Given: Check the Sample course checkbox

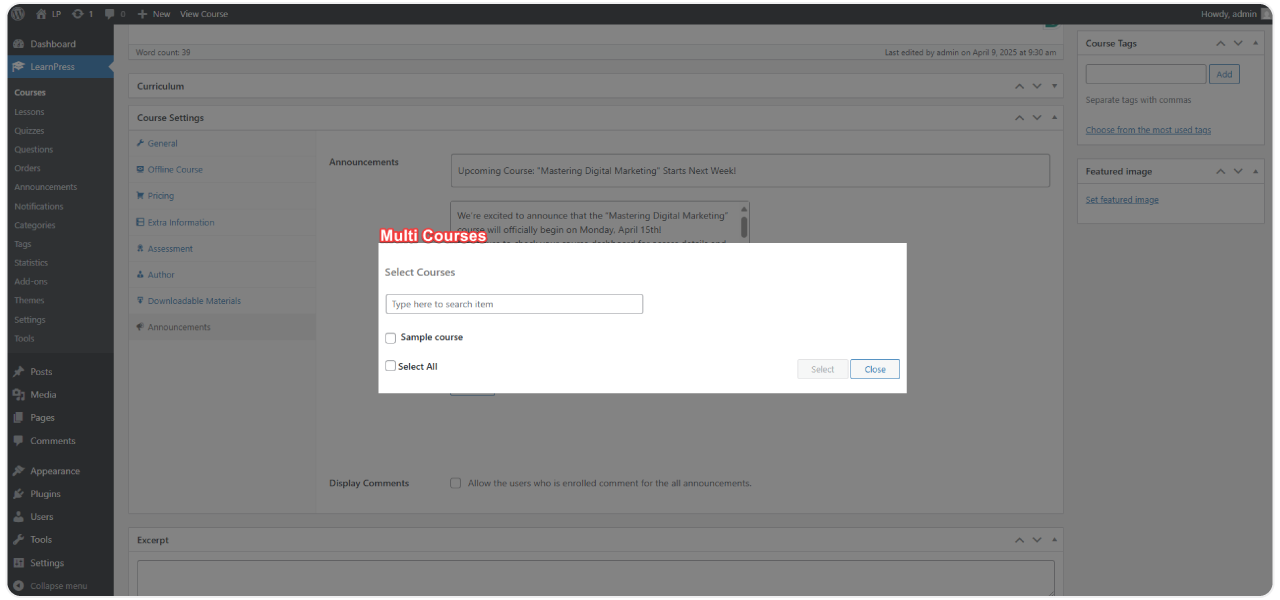Looking at the screenshot, I should point(390,338).
